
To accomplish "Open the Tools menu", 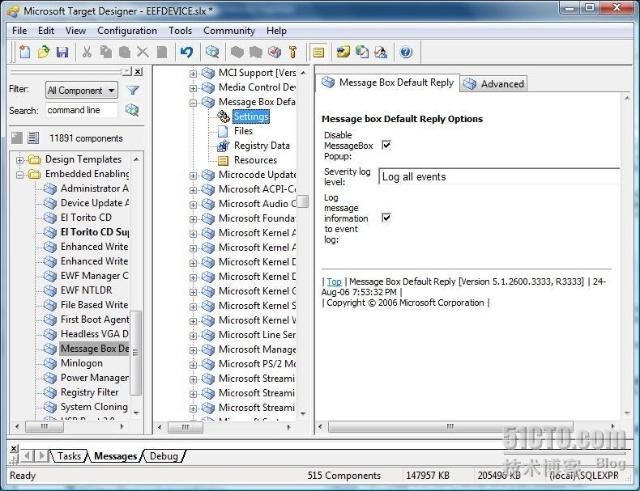I will [180, 31].
